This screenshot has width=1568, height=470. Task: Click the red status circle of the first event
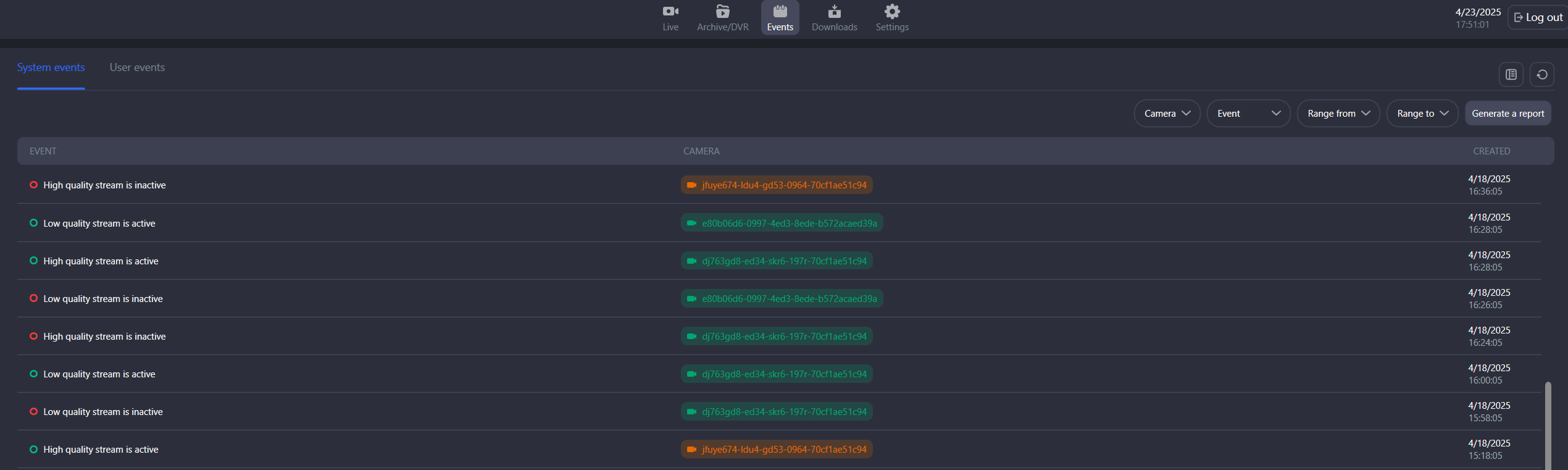pos(33,185)
